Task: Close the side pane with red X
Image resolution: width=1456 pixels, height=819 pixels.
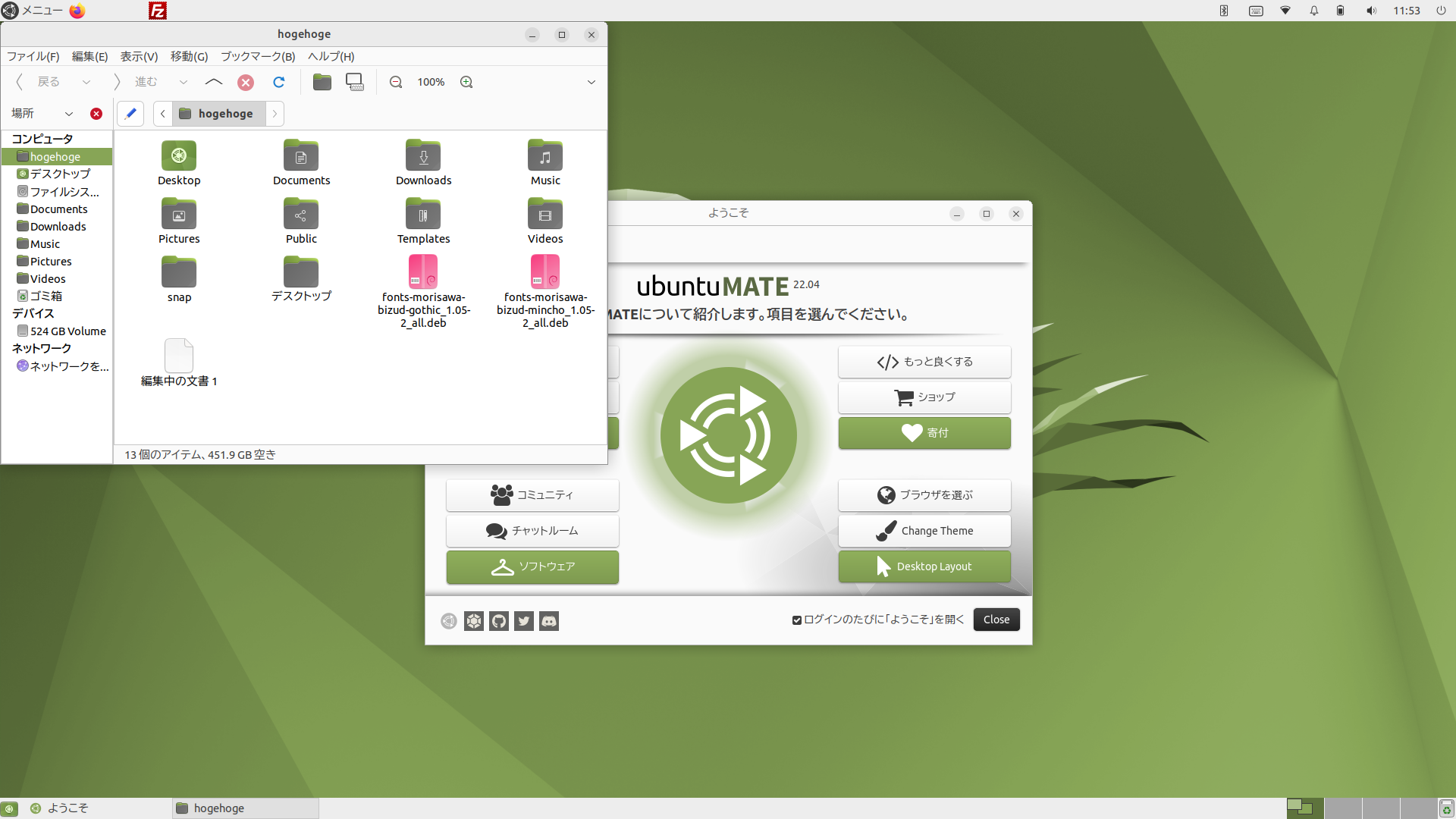Action: pos(96,114)
